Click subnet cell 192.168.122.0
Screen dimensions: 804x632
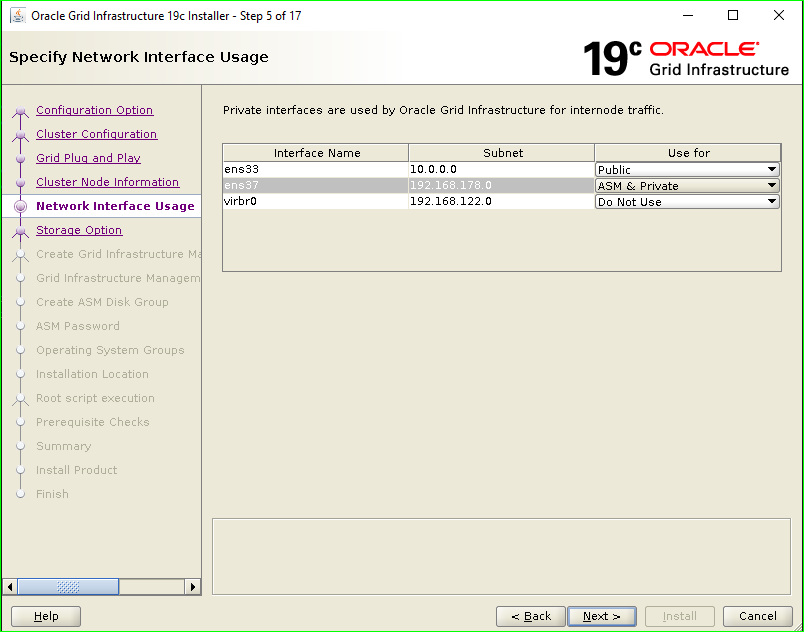501,201
